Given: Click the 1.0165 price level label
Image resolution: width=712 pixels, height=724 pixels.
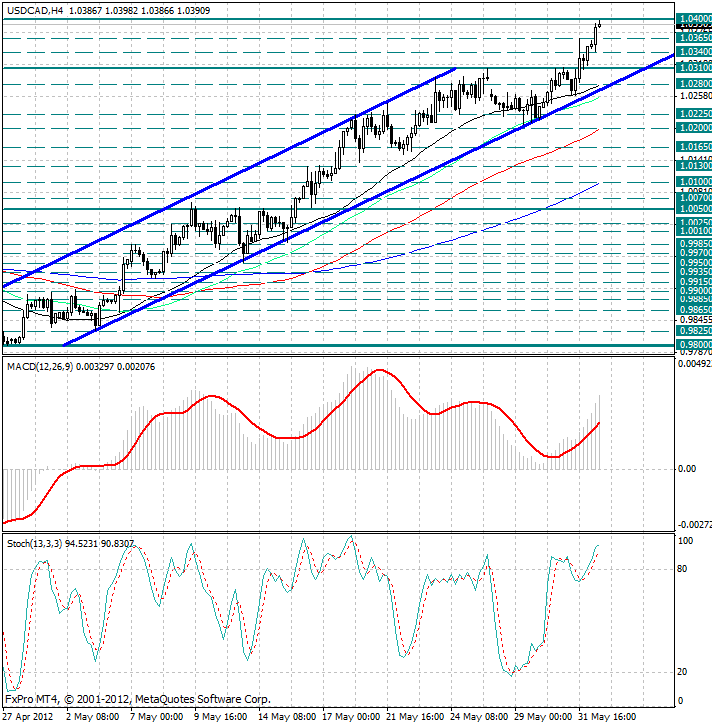Looking at the screenshot, I should [694, 147].
